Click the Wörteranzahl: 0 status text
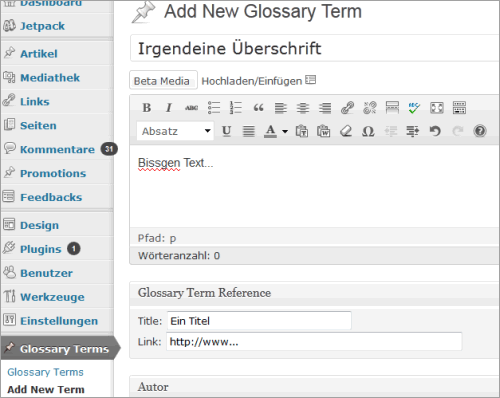 coord(179,256)
